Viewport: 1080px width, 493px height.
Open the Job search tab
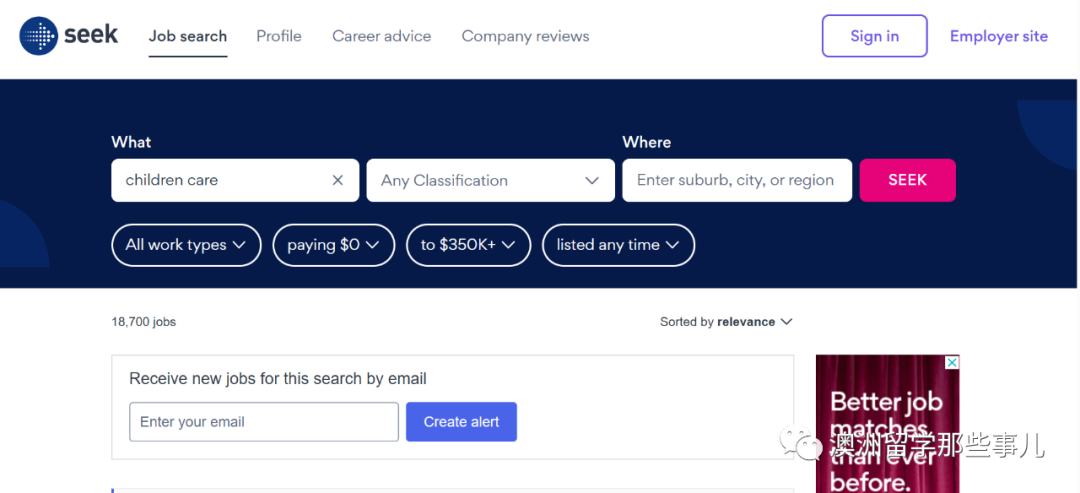pyautogui.click(x=188, y=36)
